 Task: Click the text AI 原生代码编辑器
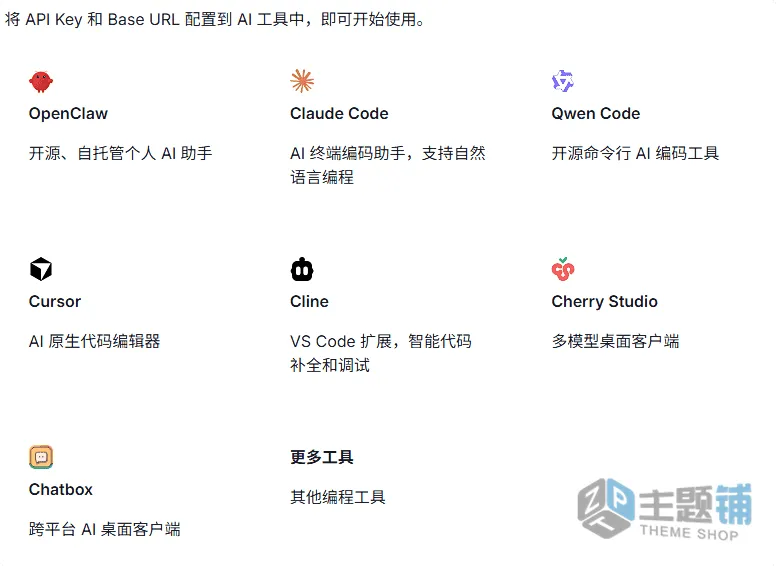point(95,341)
